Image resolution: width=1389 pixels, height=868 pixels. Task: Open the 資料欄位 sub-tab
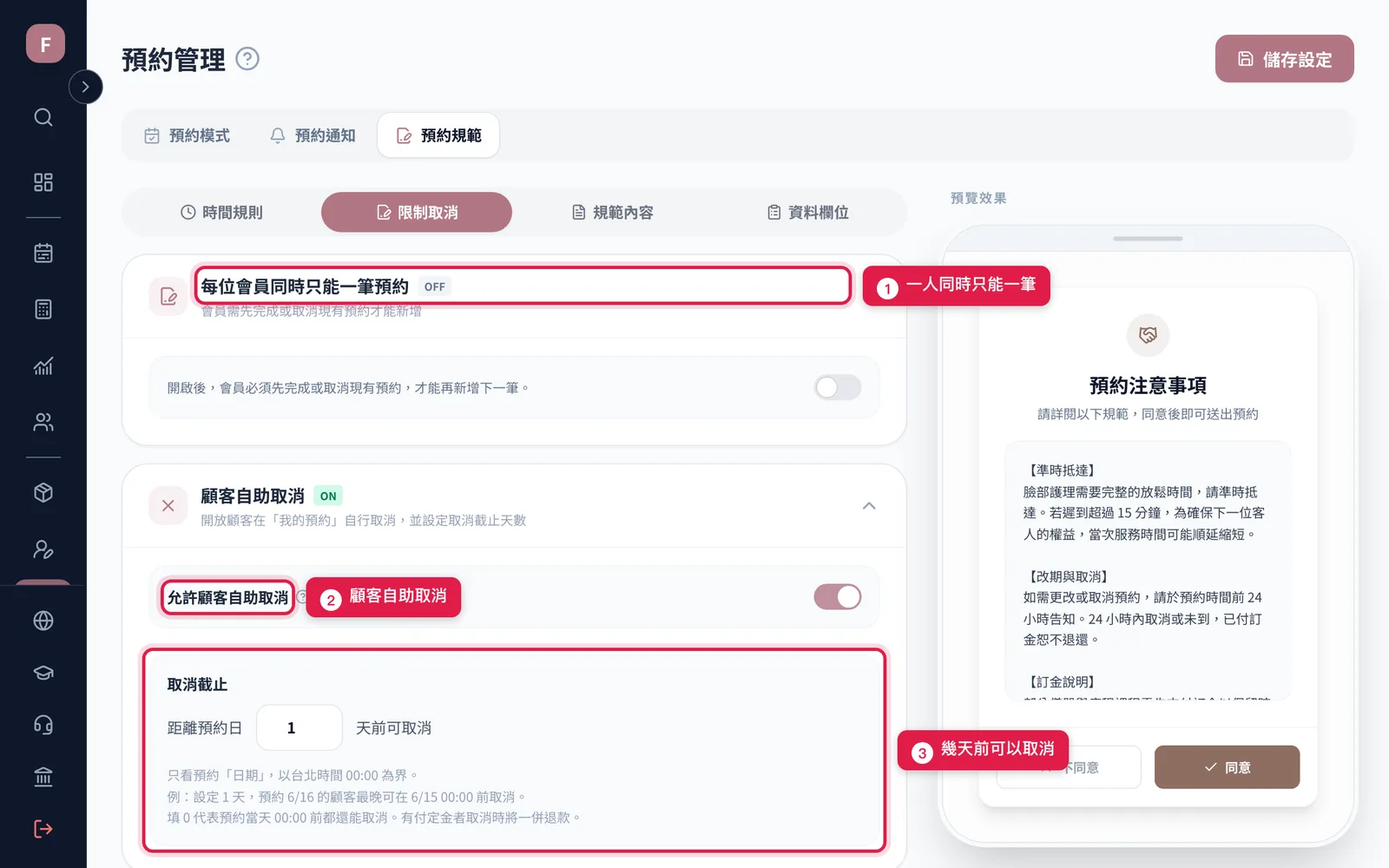(807, 213)
